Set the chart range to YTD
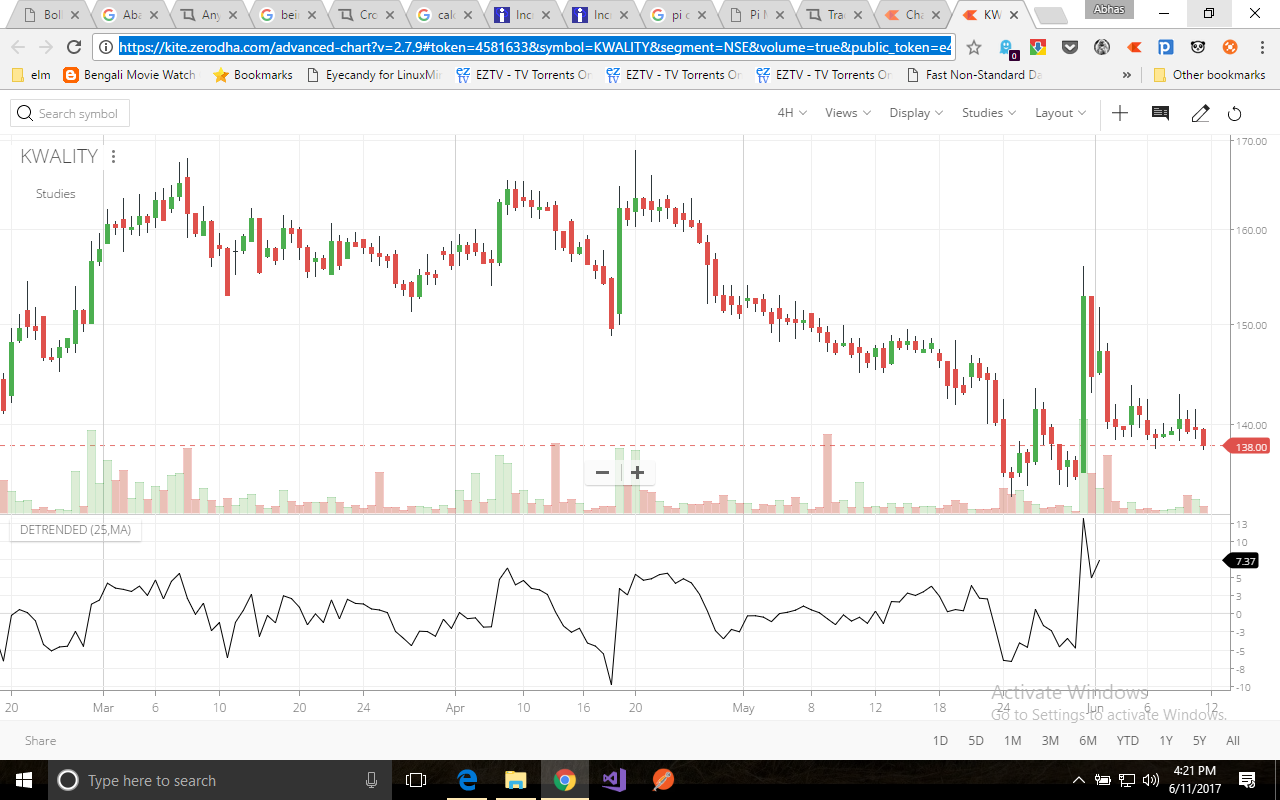 pyautogui.click(x=1127, y=741)
